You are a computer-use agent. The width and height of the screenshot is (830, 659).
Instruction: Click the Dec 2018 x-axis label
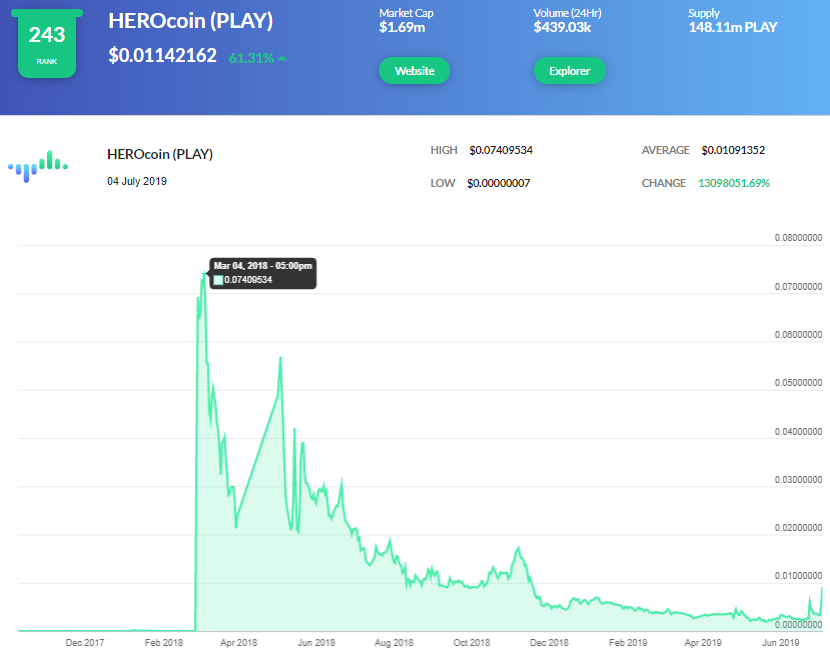(549, 643)
